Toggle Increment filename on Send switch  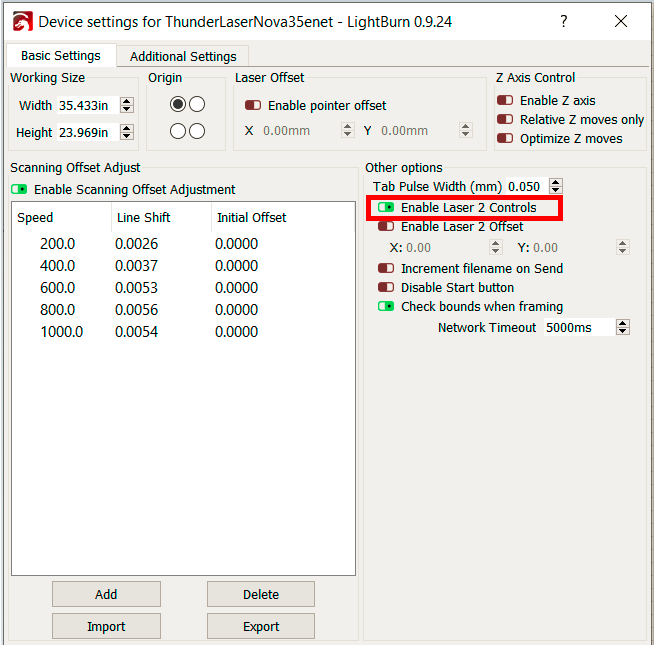coord(386,268)
